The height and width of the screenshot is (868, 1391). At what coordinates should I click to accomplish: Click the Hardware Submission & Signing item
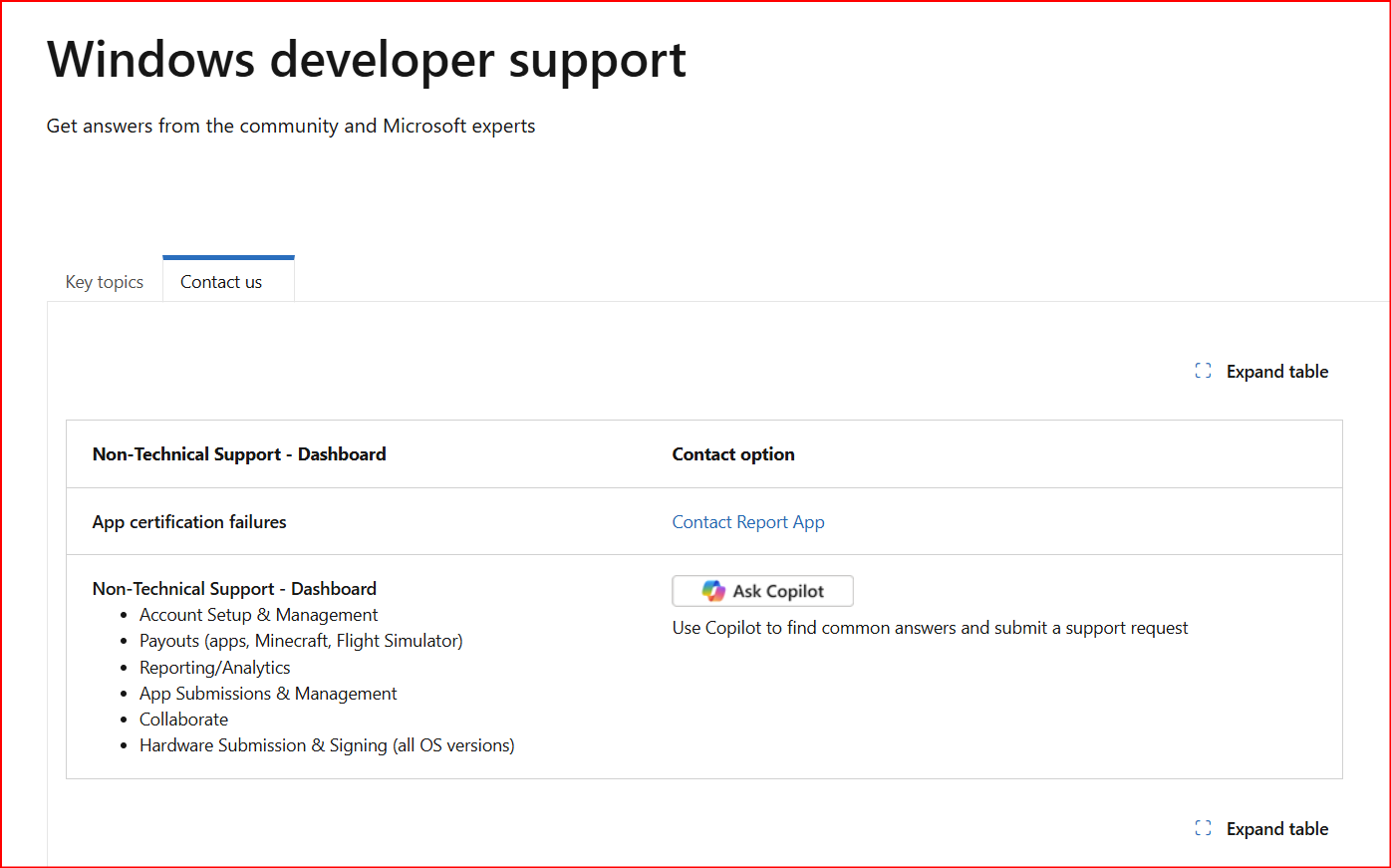coord(327,745)
